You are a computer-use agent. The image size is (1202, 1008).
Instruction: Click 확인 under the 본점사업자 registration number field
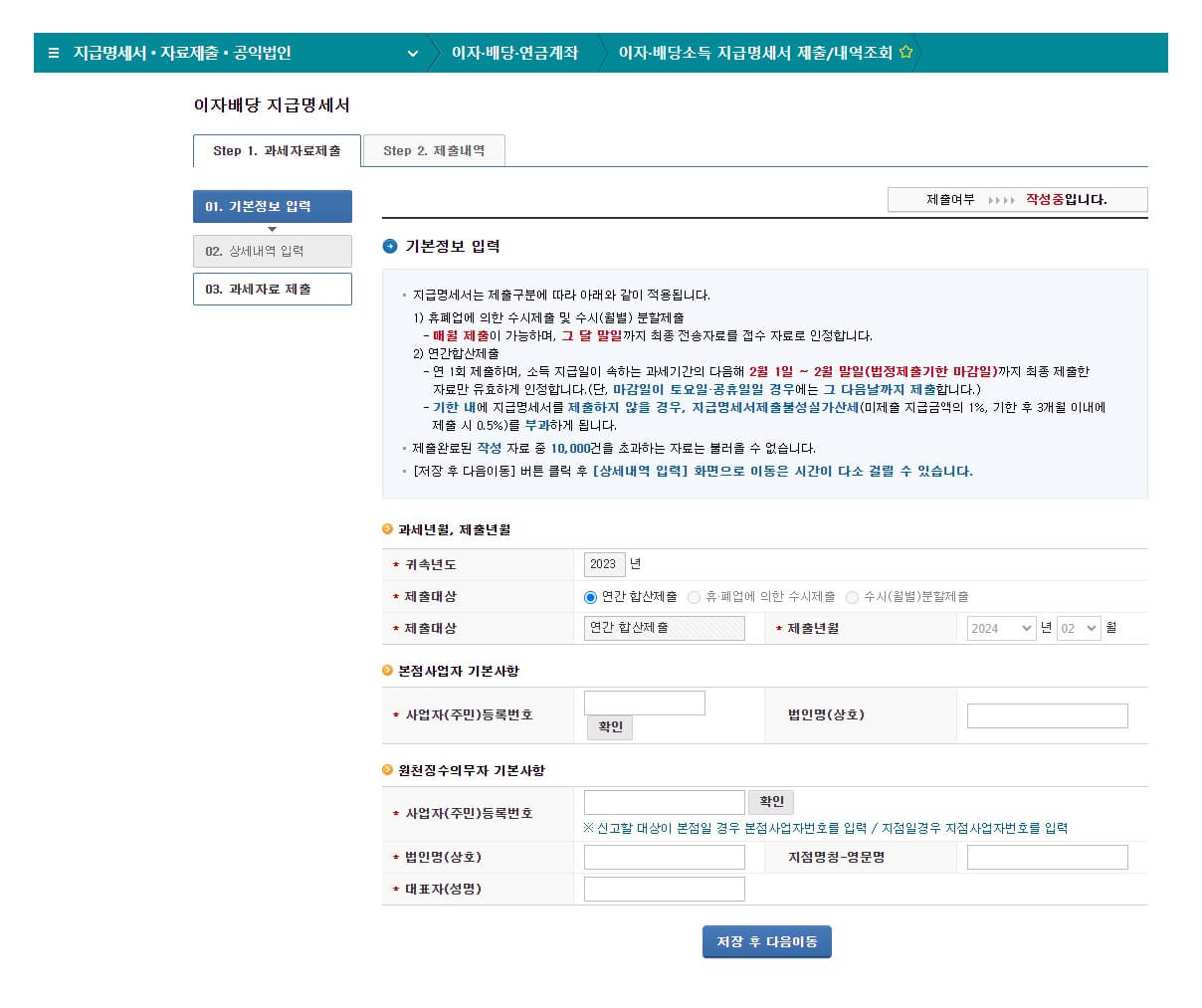pos(609,727)
